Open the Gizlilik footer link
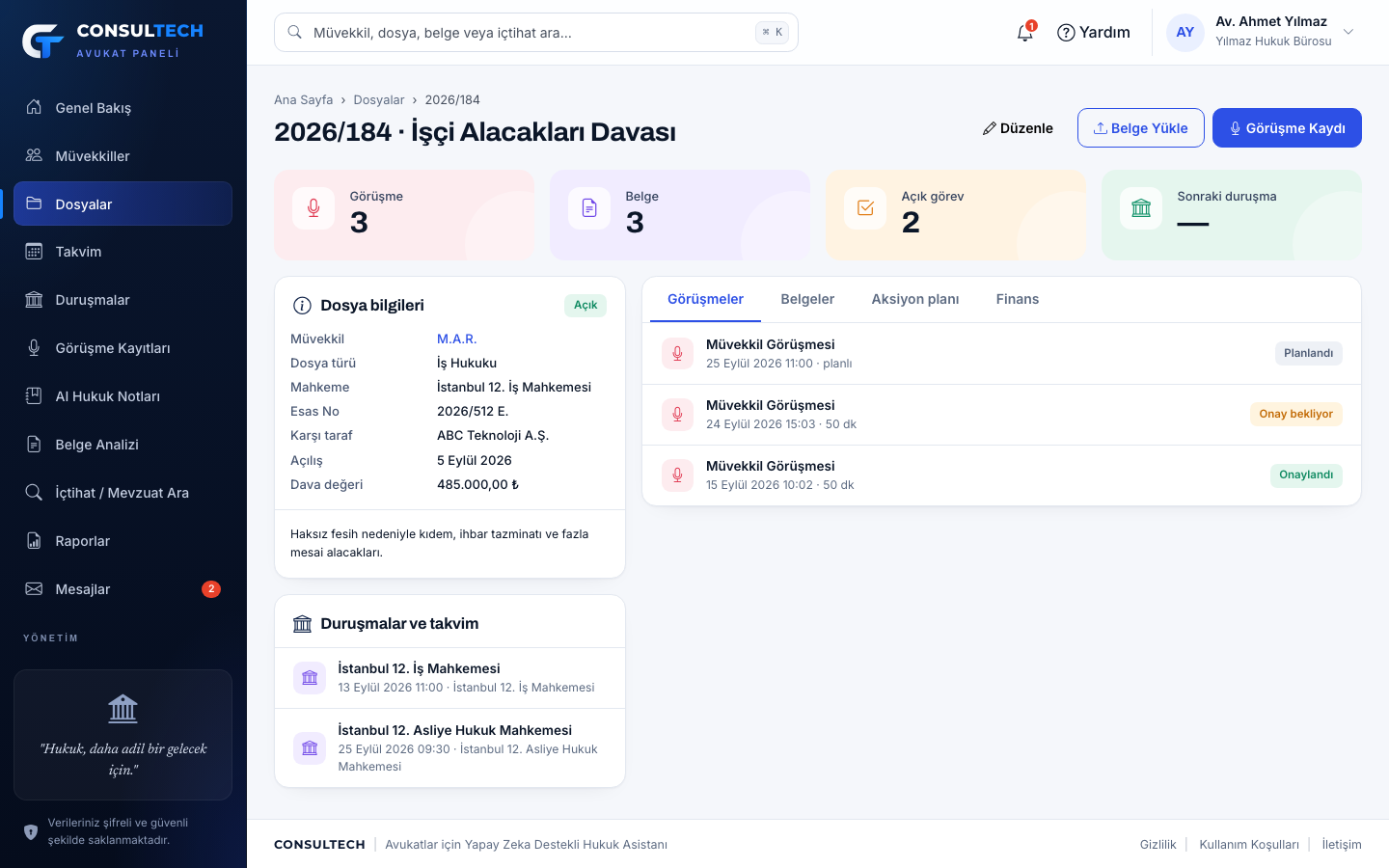This screenshot has height=868, width=1389. point(1157,845)
